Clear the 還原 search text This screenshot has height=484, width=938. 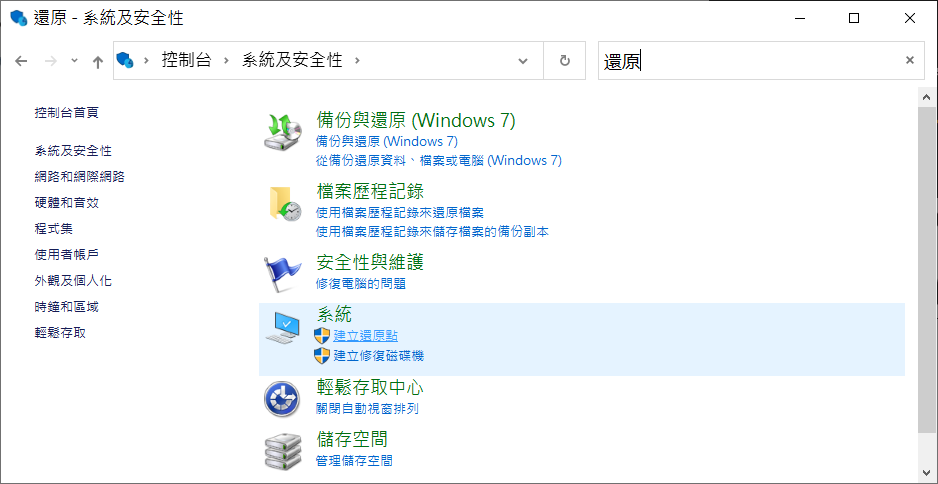(910, 60)
